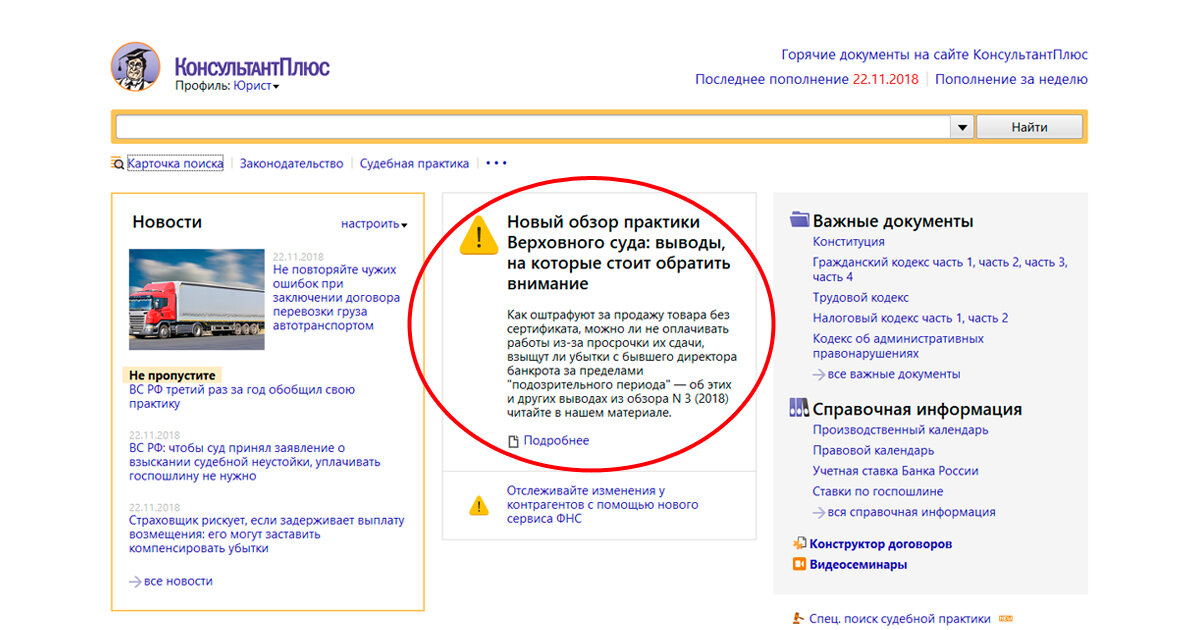Click все новости link

178,581
